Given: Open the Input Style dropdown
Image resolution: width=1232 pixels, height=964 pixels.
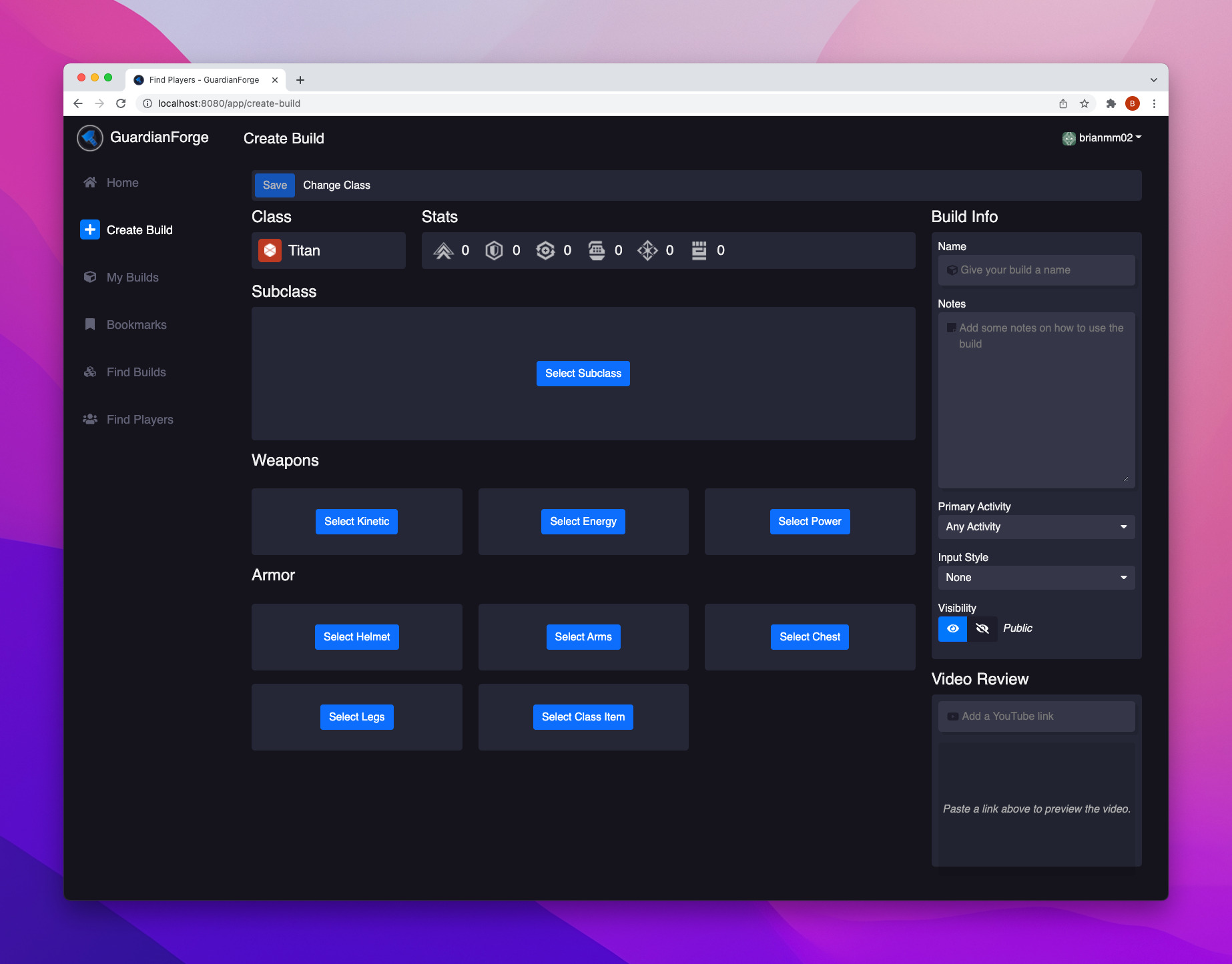Looking at the screenshot, I should pyautogui.click(x=1036, y=578).
